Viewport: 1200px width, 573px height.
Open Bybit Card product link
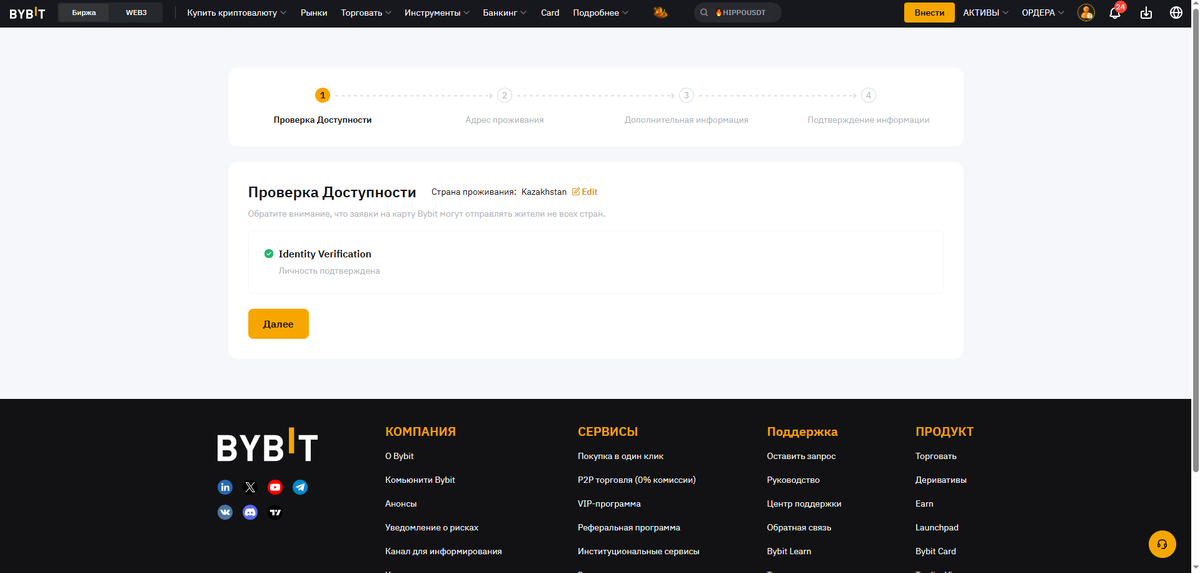(x=935, y=551)
